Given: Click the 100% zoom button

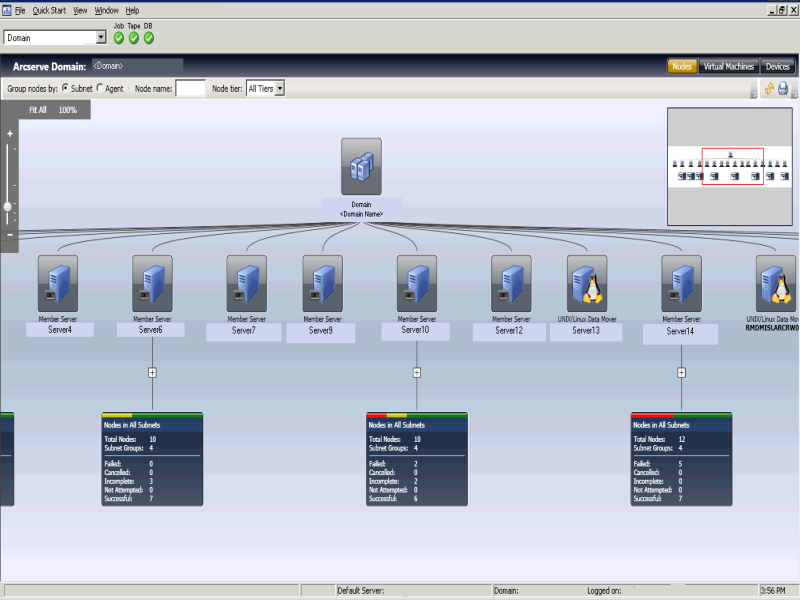Looking at the screenshot, I should click(x=67, y=110).
